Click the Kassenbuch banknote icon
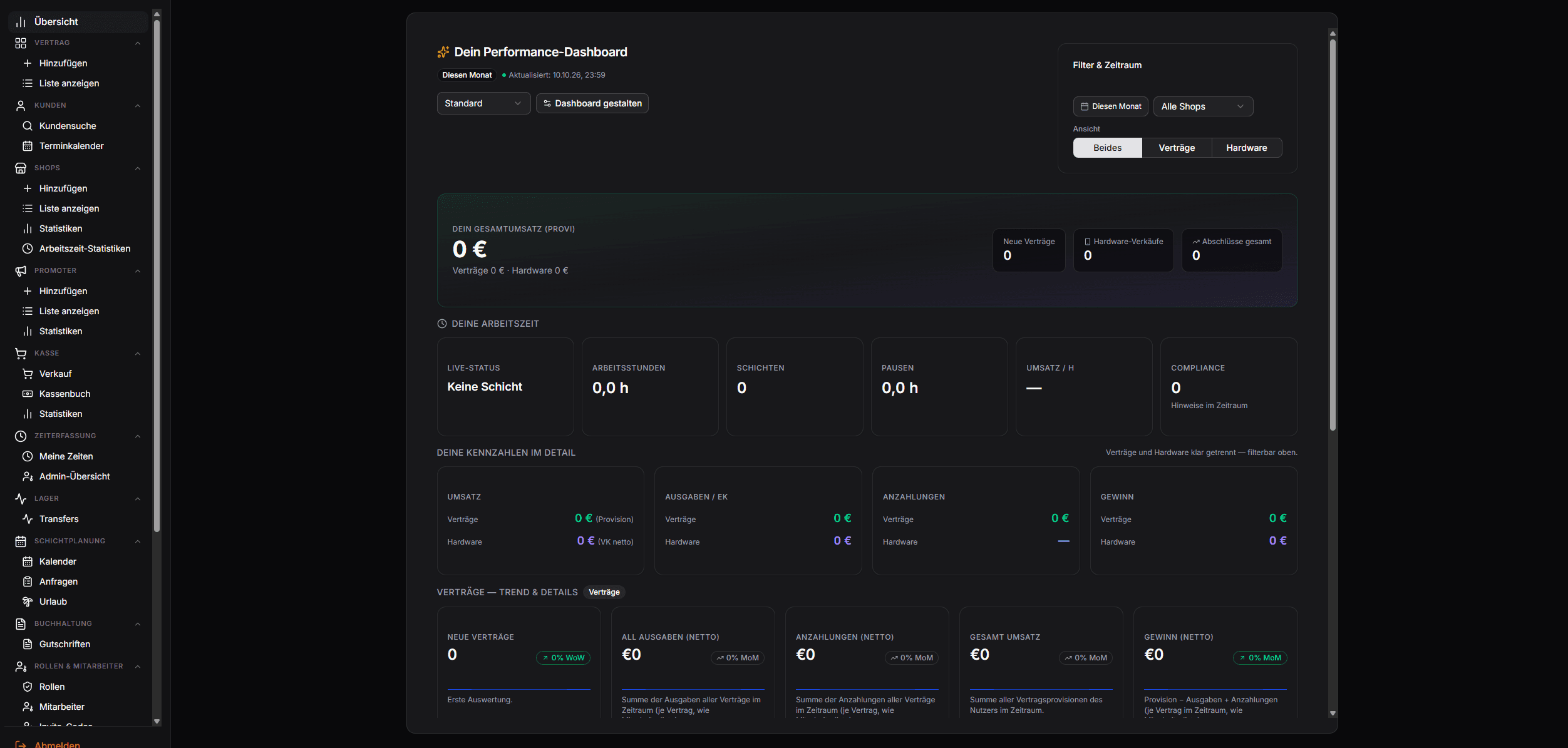Viewport: 1568px width, 748px height. (x=28, y=394)
